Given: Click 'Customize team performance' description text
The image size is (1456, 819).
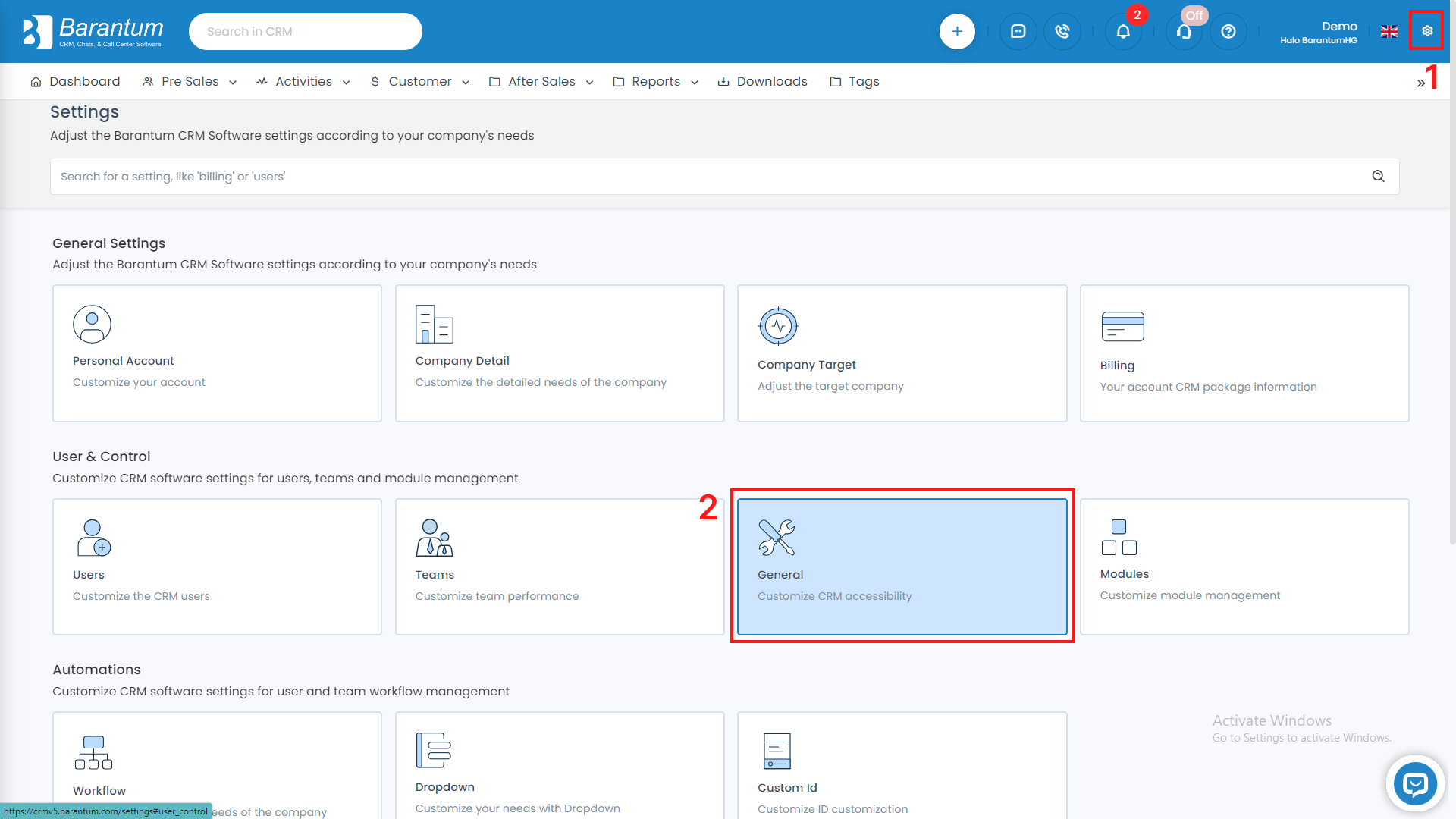Looking at the screenshot, I should coord(497,596).
